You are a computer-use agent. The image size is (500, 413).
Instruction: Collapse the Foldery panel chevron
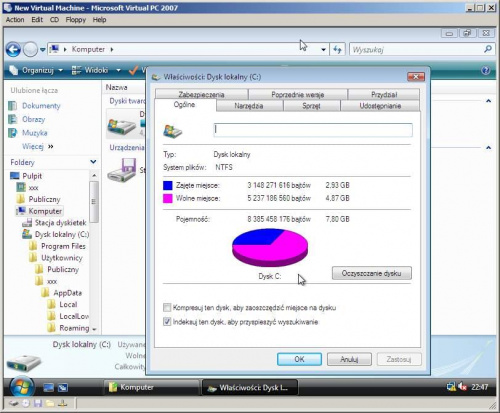point(93,162)
